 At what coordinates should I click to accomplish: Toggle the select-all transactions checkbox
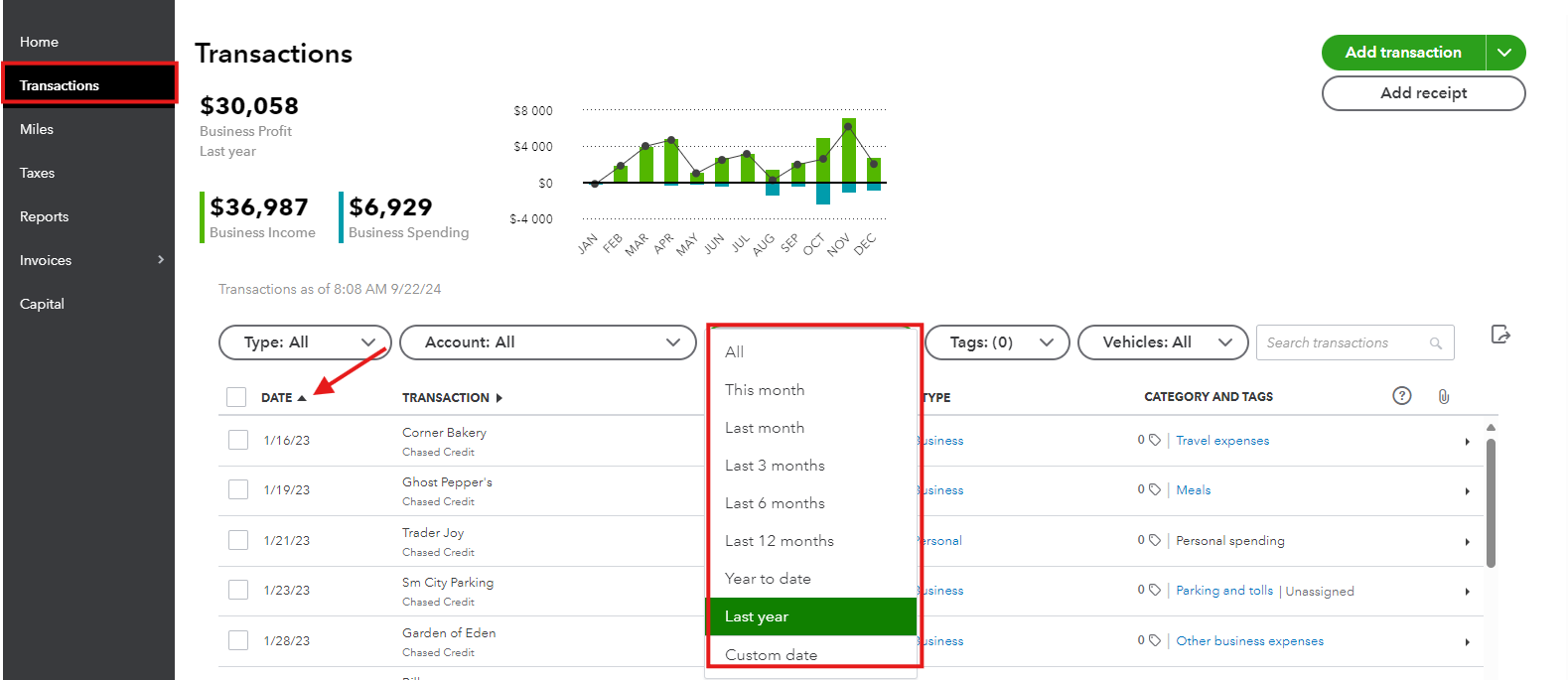coord(236,397)
